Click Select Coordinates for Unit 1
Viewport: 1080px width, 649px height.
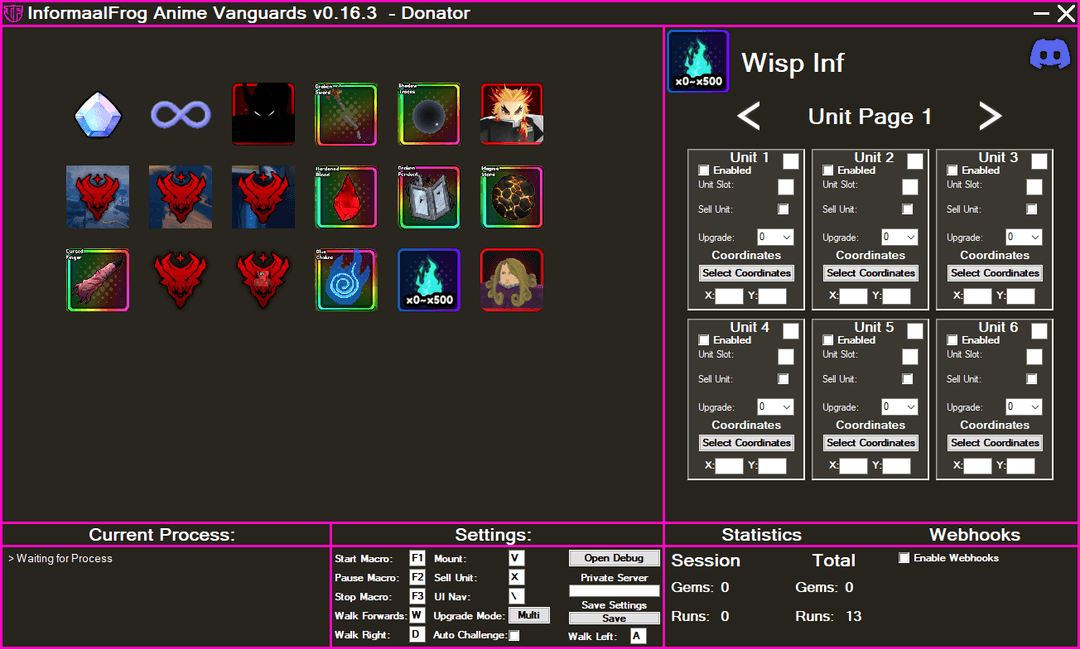747,273
